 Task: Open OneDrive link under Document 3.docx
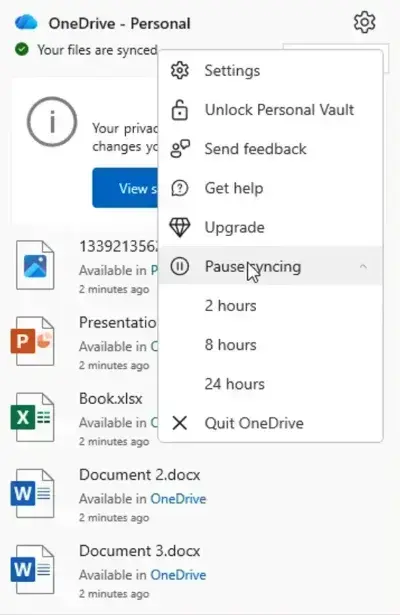click(x=178, y=575)
